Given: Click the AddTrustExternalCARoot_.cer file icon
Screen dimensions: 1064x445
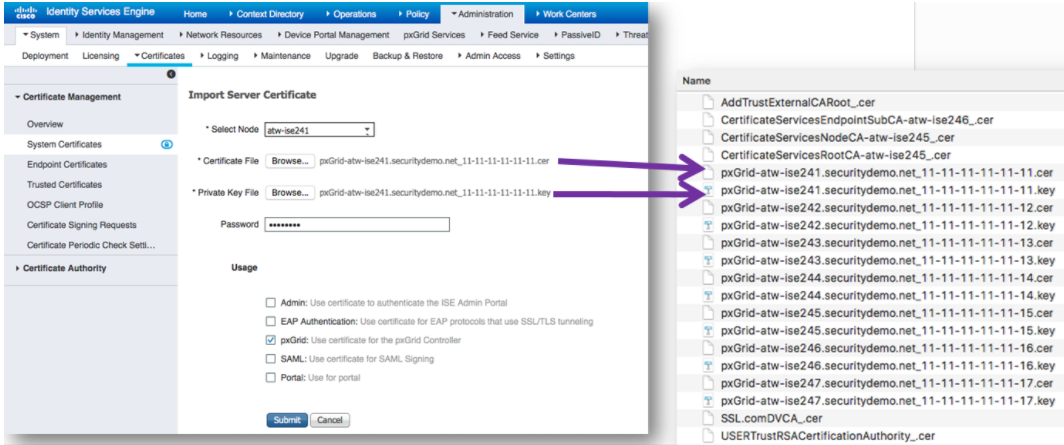Looking at the screenshot, I should click(x=708, y=102).
